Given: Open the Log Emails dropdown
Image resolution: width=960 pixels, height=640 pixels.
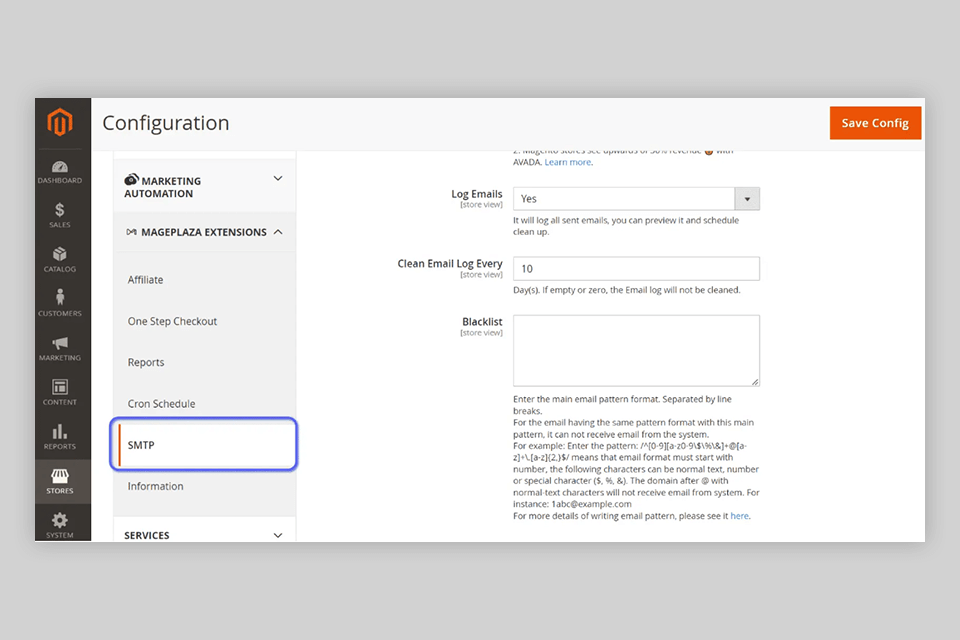Looking at the screenshot, I should tap(636, 198).
